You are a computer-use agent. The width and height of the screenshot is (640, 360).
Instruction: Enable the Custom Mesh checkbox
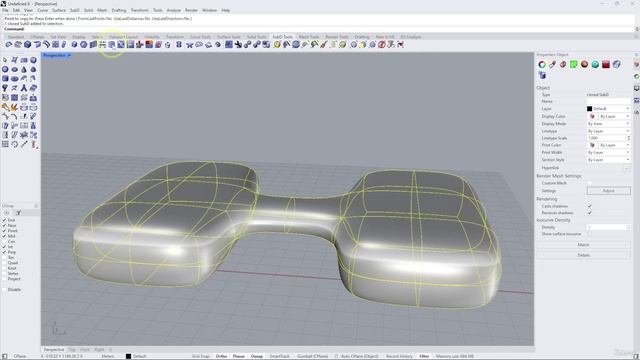(589, 183)
